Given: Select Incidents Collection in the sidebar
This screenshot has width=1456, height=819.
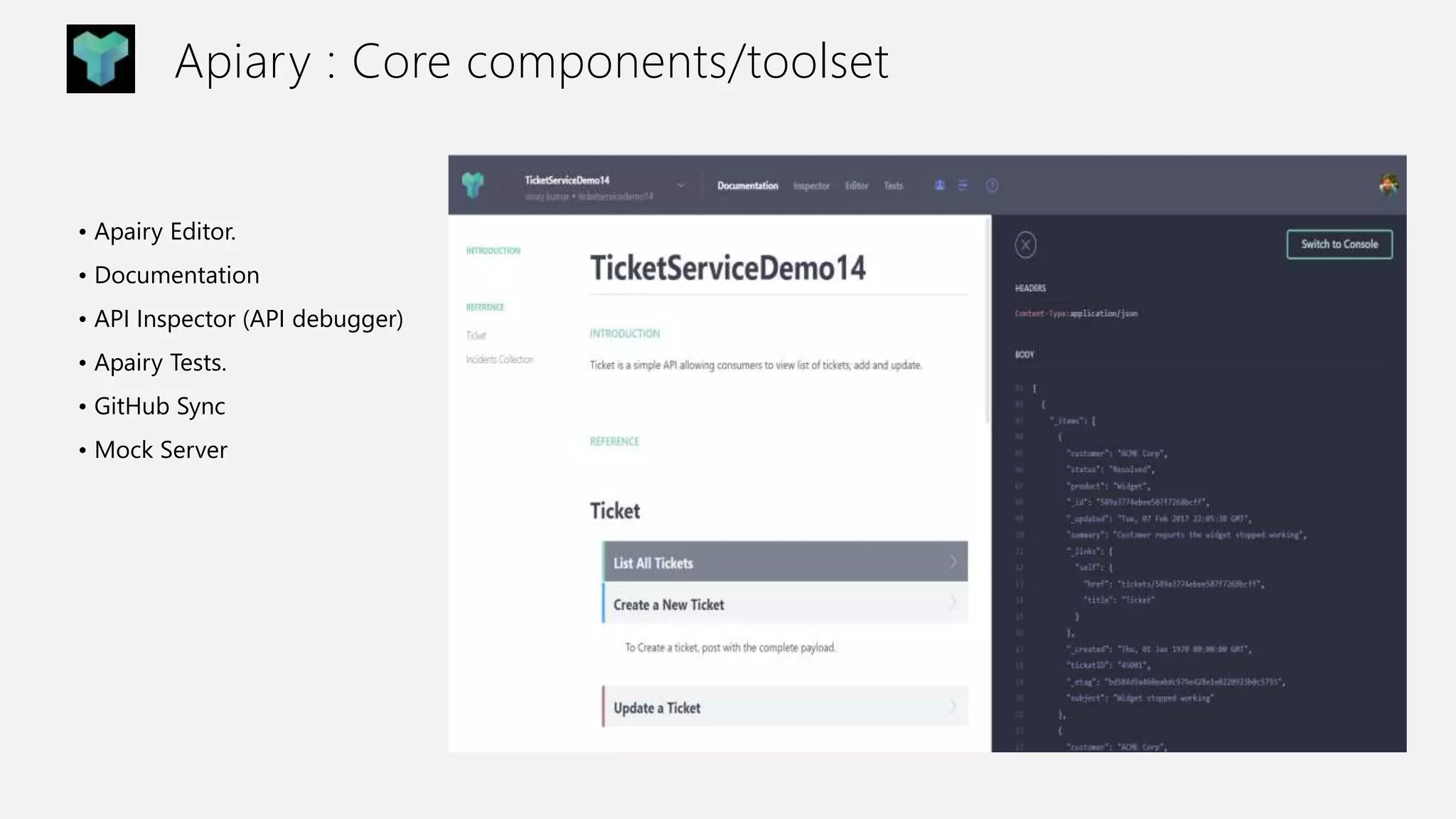Looking at the screenshot, I should click(x=499, y=360).
